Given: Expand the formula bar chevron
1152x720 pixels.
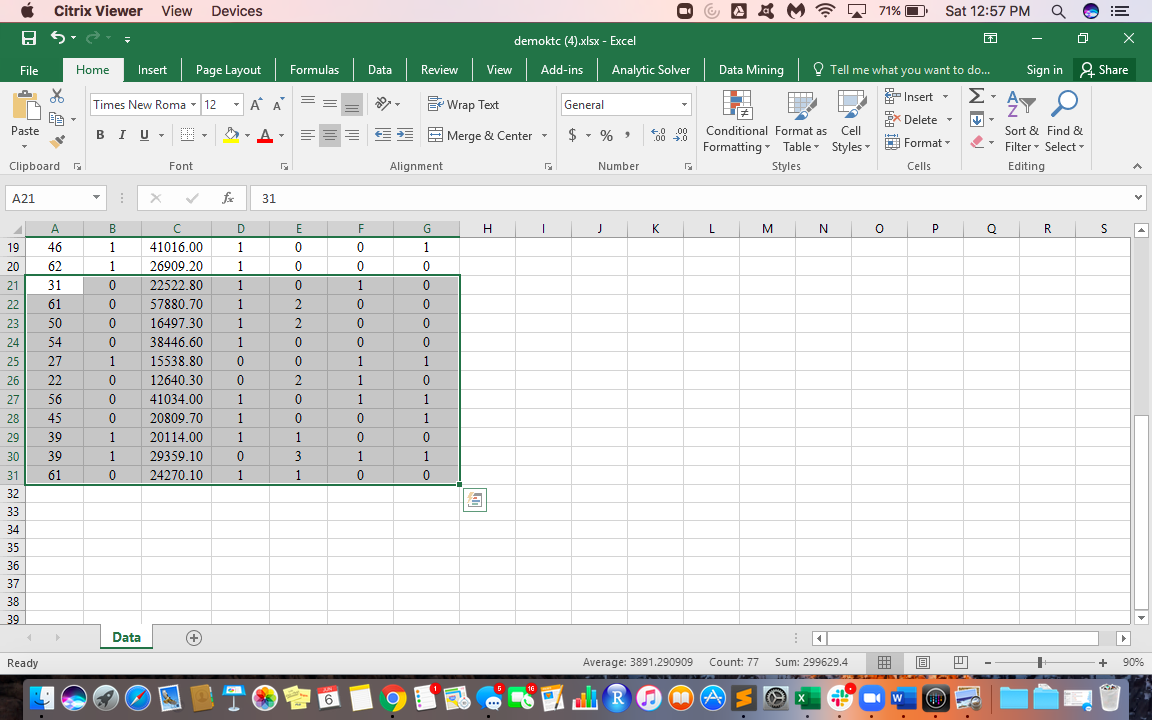Looking at the screenshot, I should pos(1137,198).
